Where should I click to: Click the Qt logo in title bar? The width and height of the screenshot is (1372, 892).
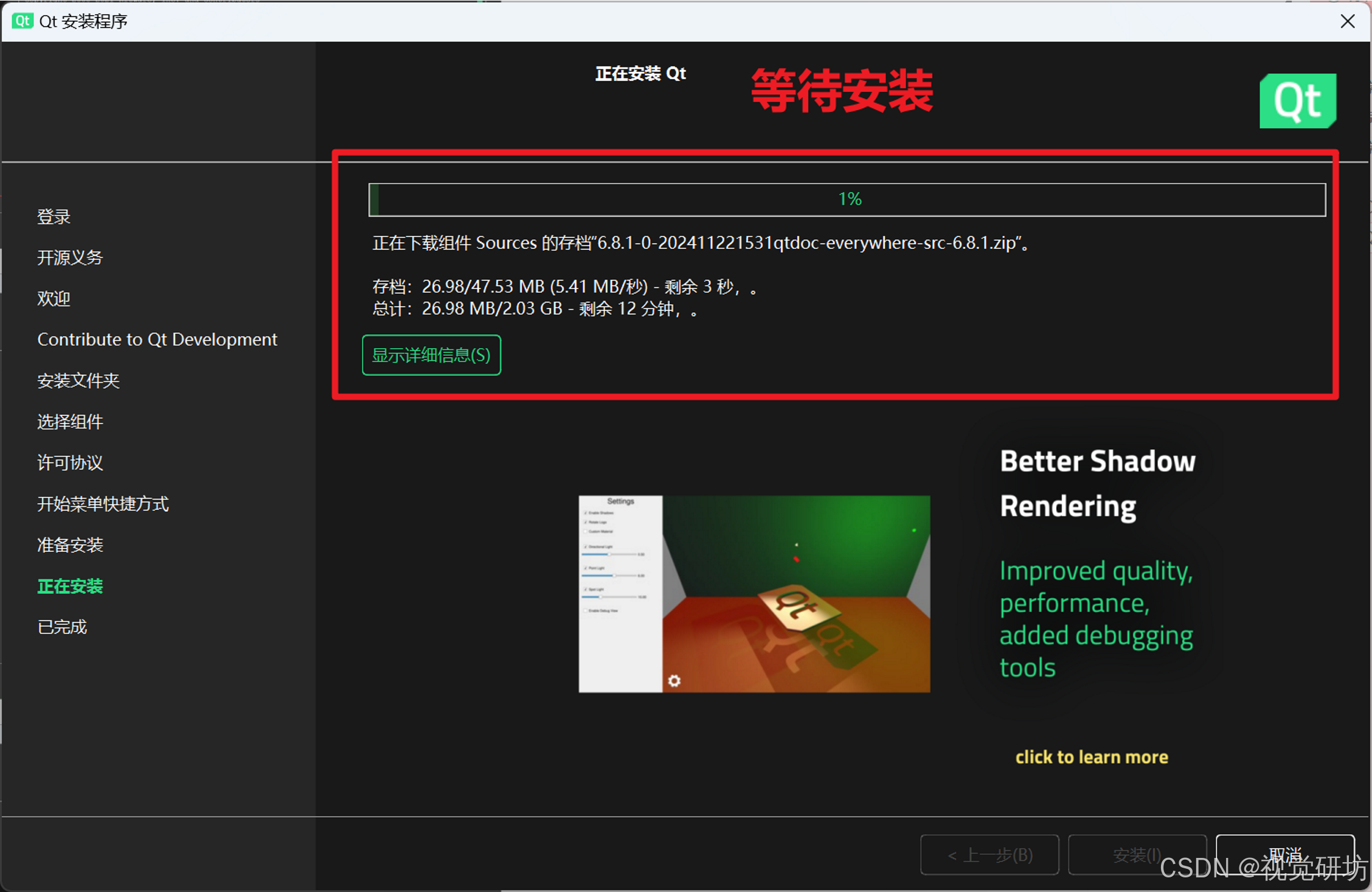(23, 21)
